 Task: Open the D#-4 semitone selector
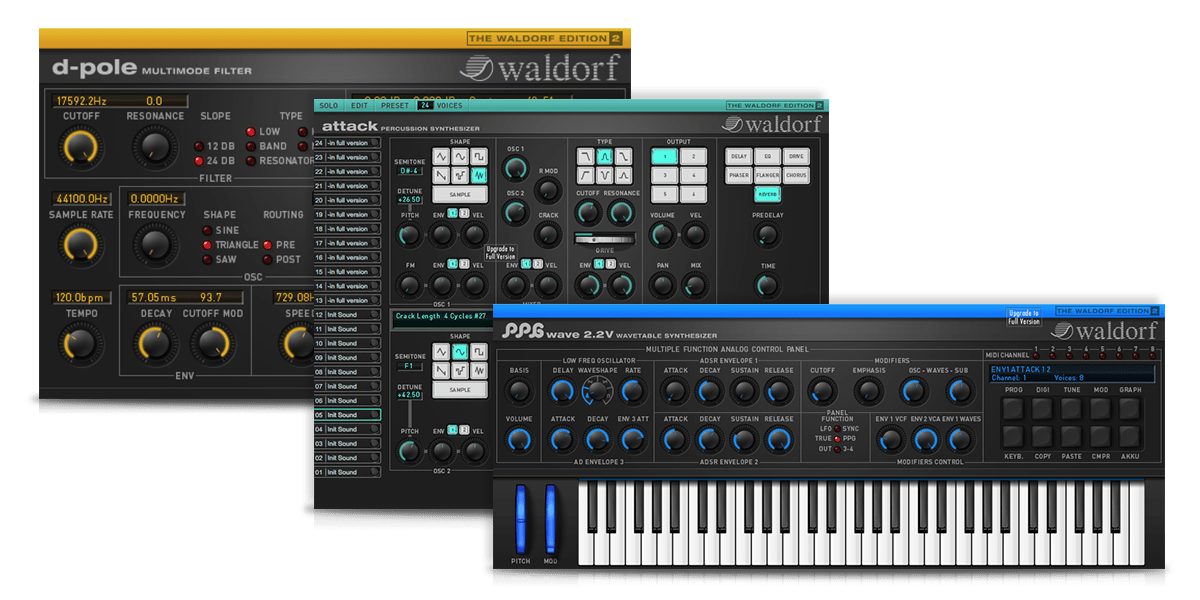click(410, 171)
